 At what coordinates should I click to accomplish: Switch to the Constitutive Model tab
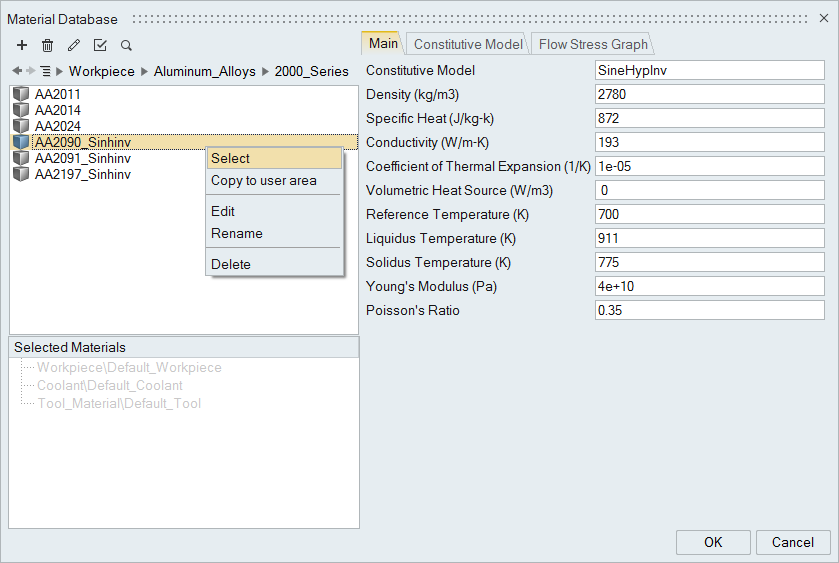tap(468, 44)
